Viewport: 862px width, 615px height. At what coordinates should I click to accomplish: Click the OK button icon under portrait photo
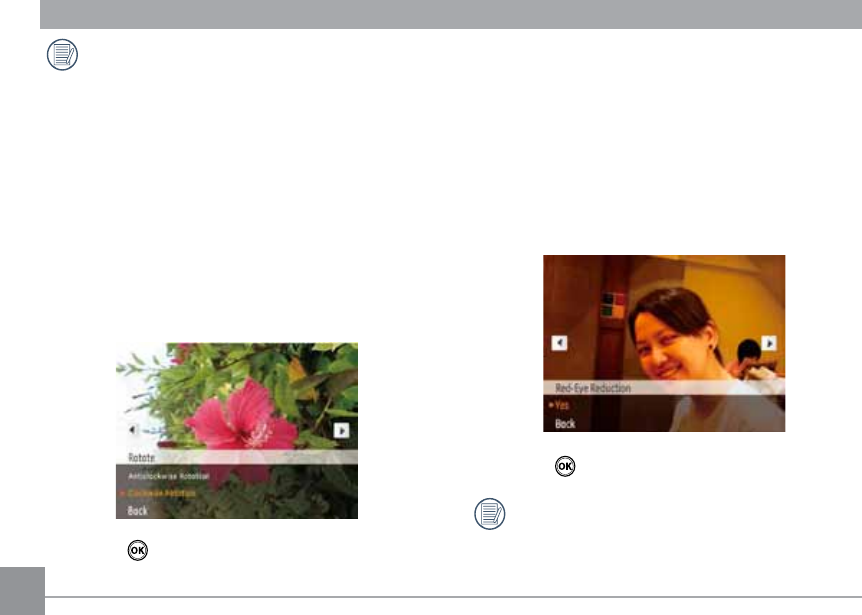point(565,466)
